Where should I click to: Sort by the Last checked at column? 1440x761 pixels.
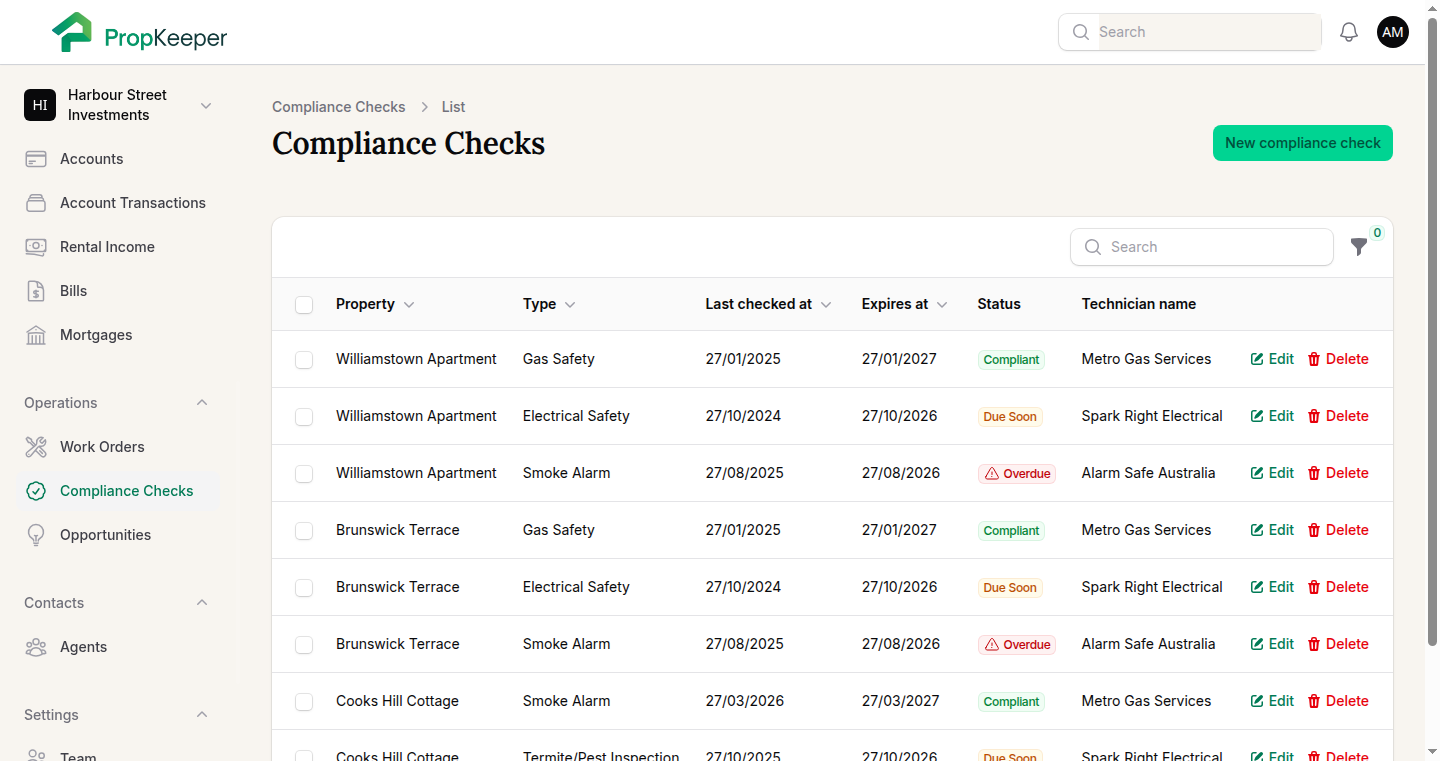768,304
